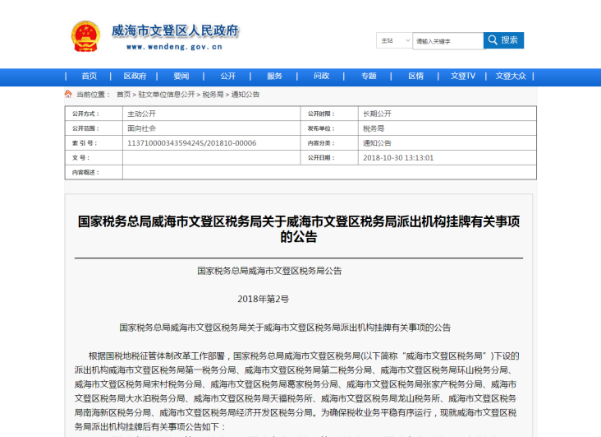This screenshot has height=437, width=601.
Task: Click the home icon beside 当前位置
Action: pyautogui.click(x=69, y=94)
